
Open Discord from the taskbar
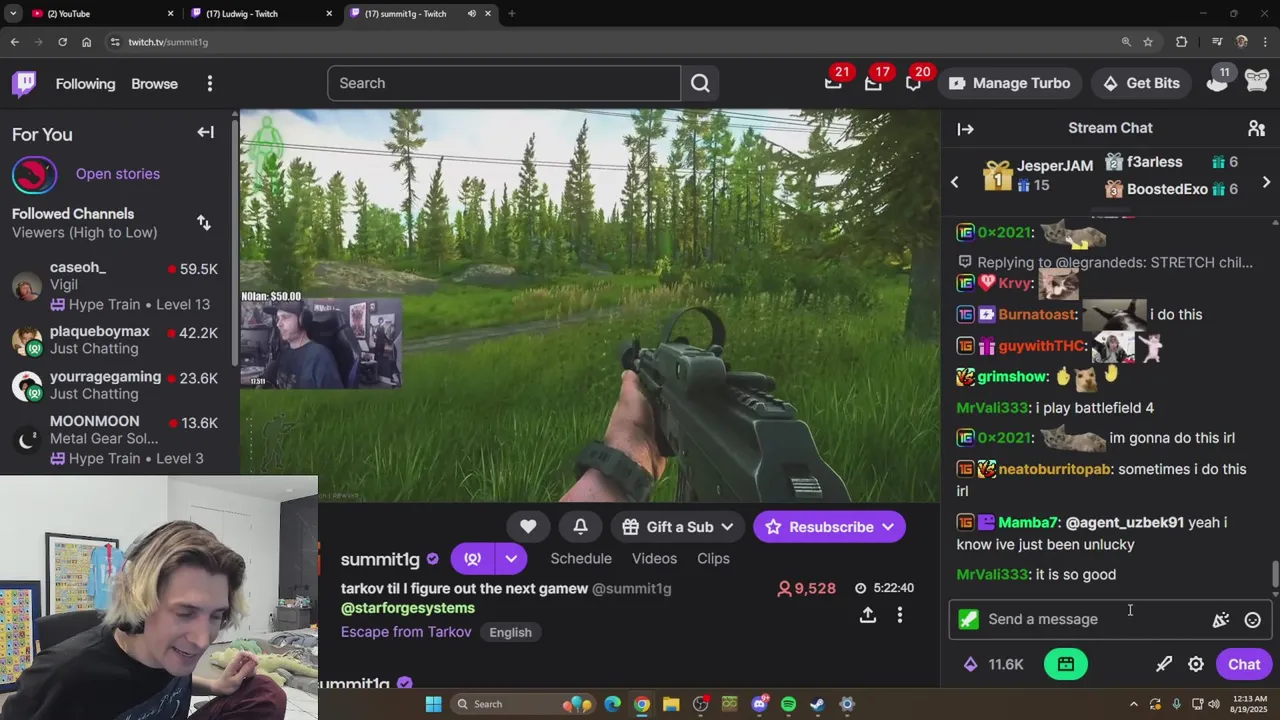(x=759, y=704)
